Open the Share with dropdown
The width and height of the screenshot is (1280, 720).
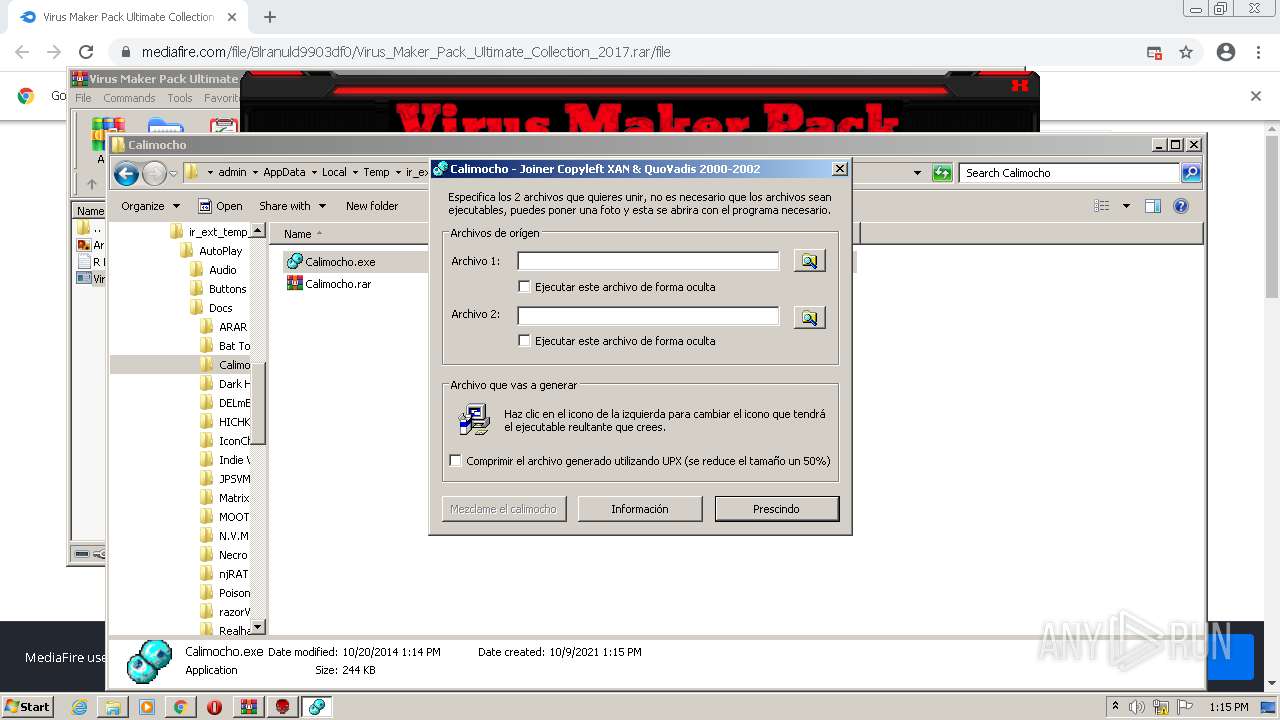tap(292, 206)
